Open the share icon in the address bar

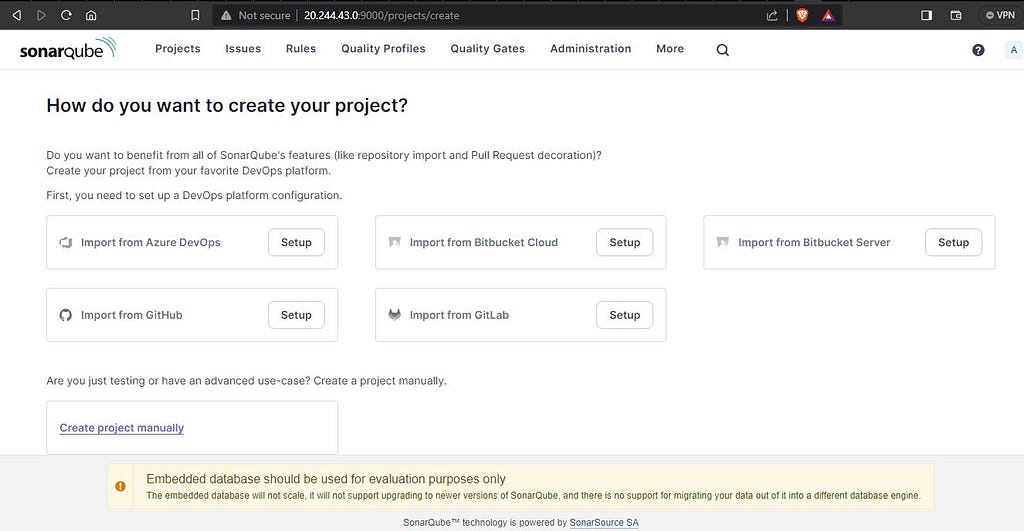(772, 15)
